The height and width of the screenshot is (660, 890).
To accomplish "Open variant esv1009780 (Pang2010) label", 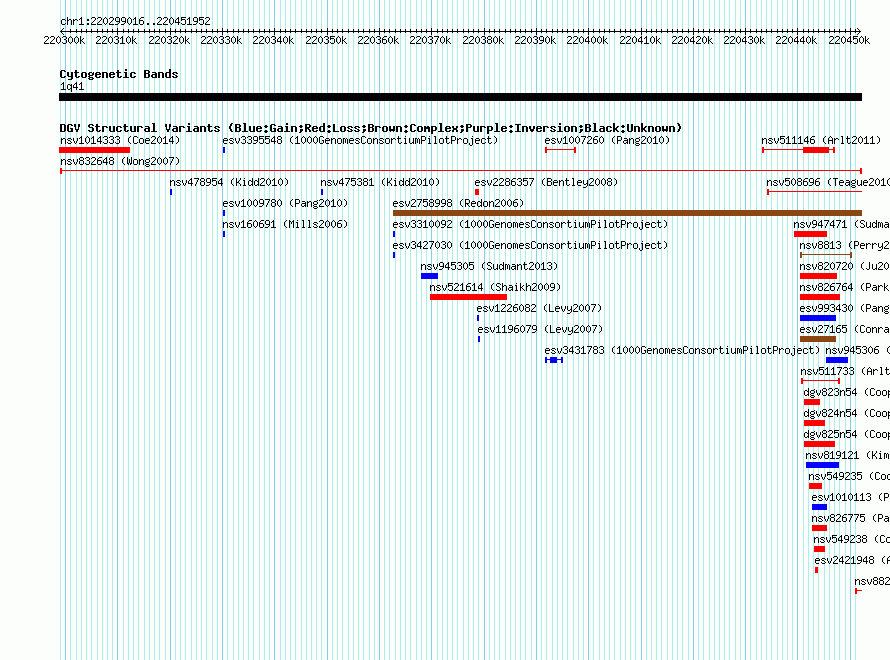I will tap(285, 203).
